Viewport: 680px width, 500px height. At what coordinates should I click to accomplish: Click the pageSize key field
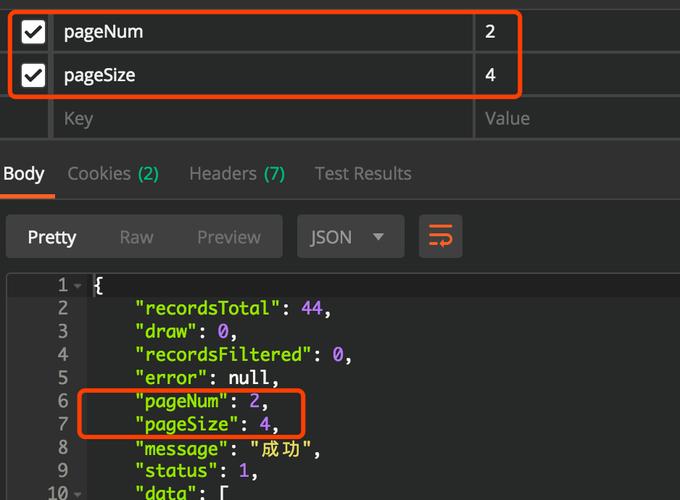(260, 75)
